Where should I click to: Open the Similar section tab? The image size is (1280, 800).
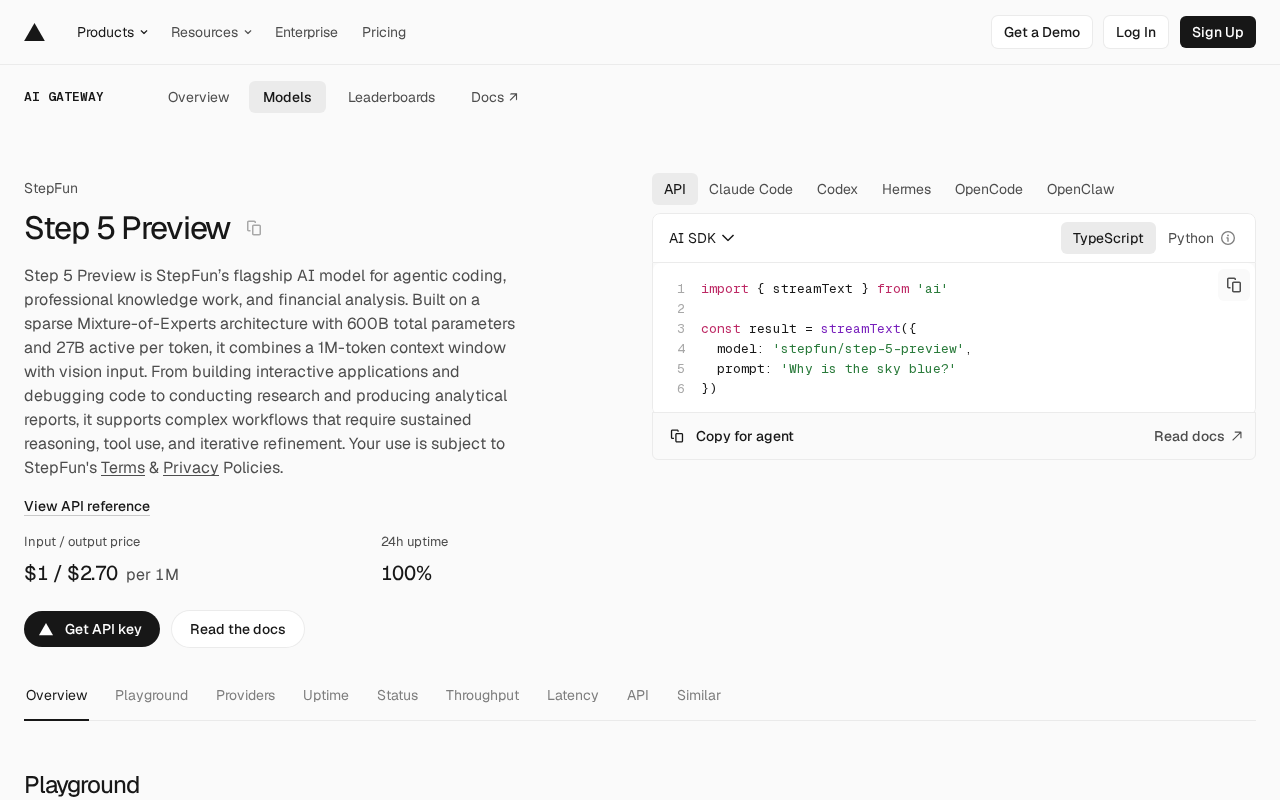pos(699,695)
